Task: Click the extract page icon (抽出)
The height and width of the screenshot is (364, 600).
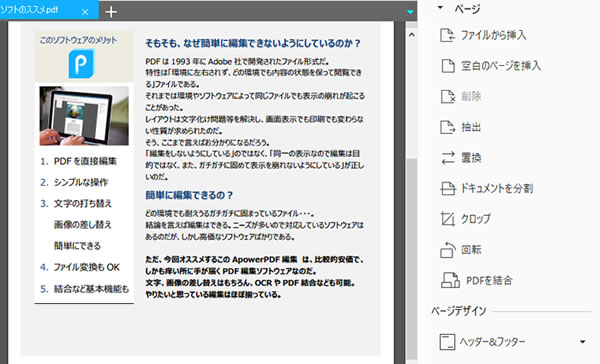Action: pos(448,127)
